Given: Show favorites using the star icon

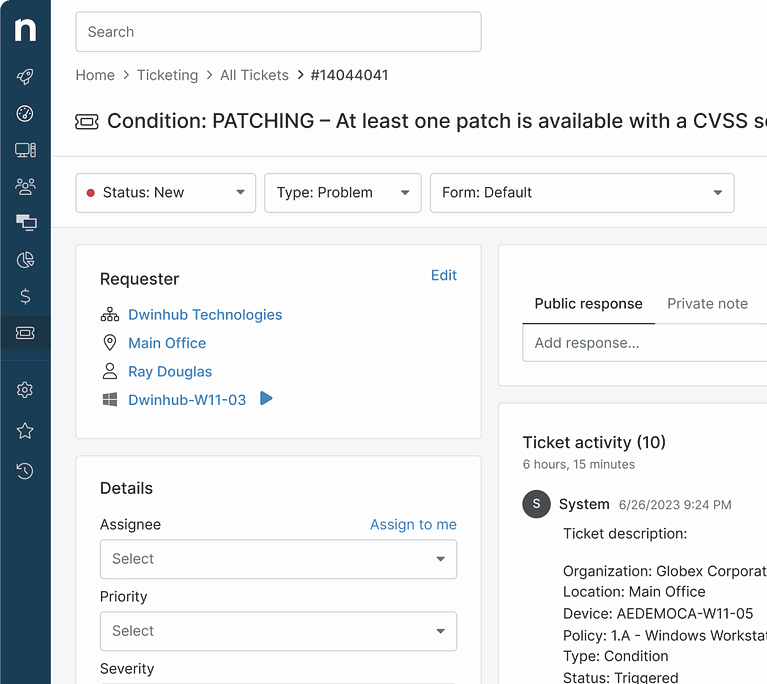Looking at the screenshot, I should coord(25,431).
